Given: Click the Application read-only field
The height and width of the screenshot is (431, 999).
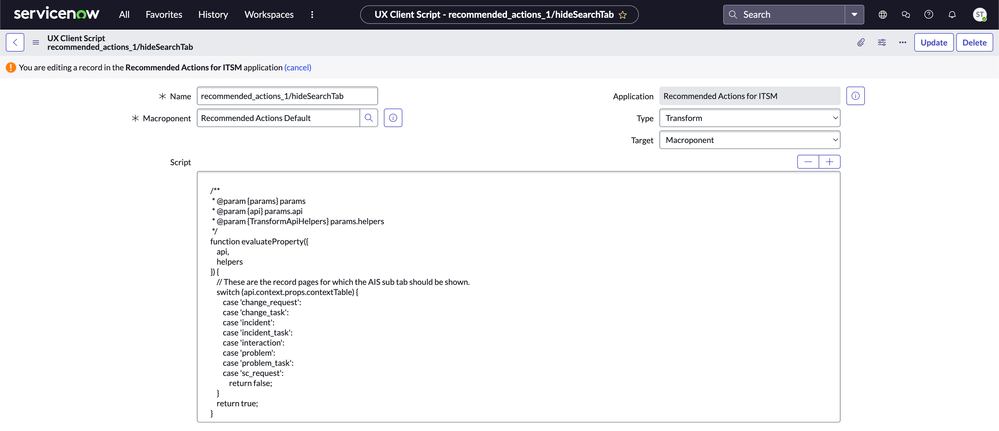Looking at the screenshot, I should 749,96.
